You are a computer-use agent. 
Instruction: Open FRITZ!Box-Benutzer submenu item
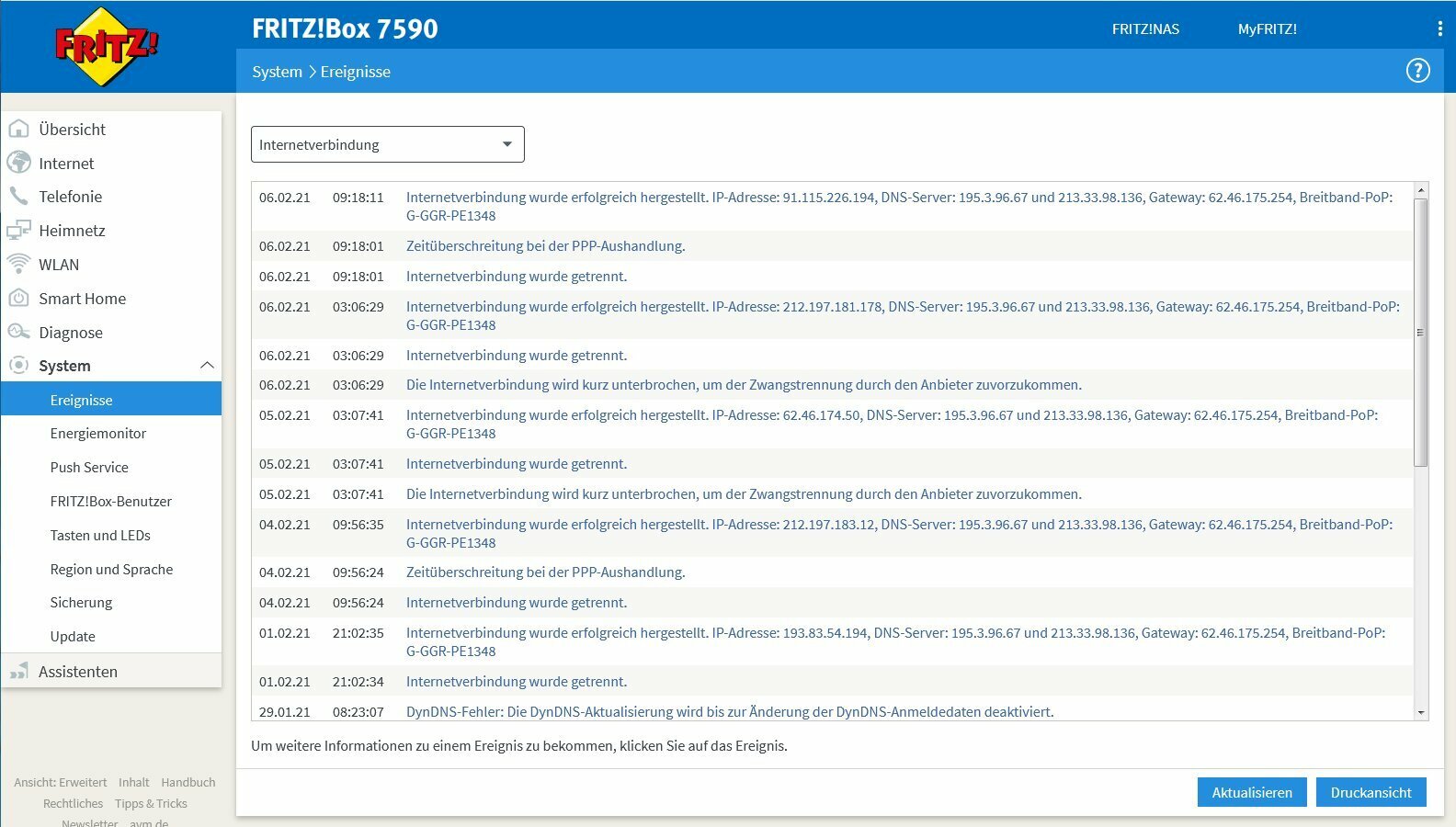coord(111,502)
